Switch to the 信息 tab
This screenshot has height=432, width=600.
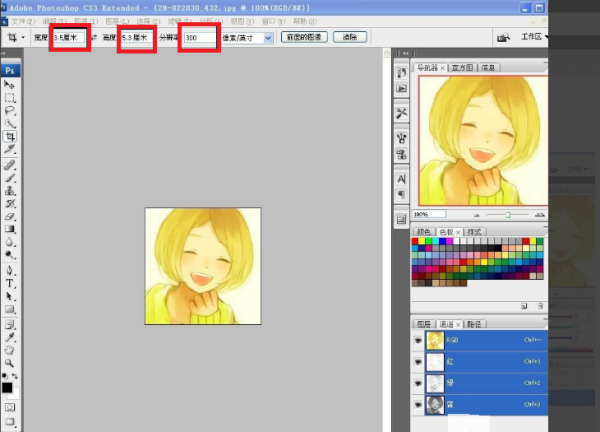(x=489, y=68)
